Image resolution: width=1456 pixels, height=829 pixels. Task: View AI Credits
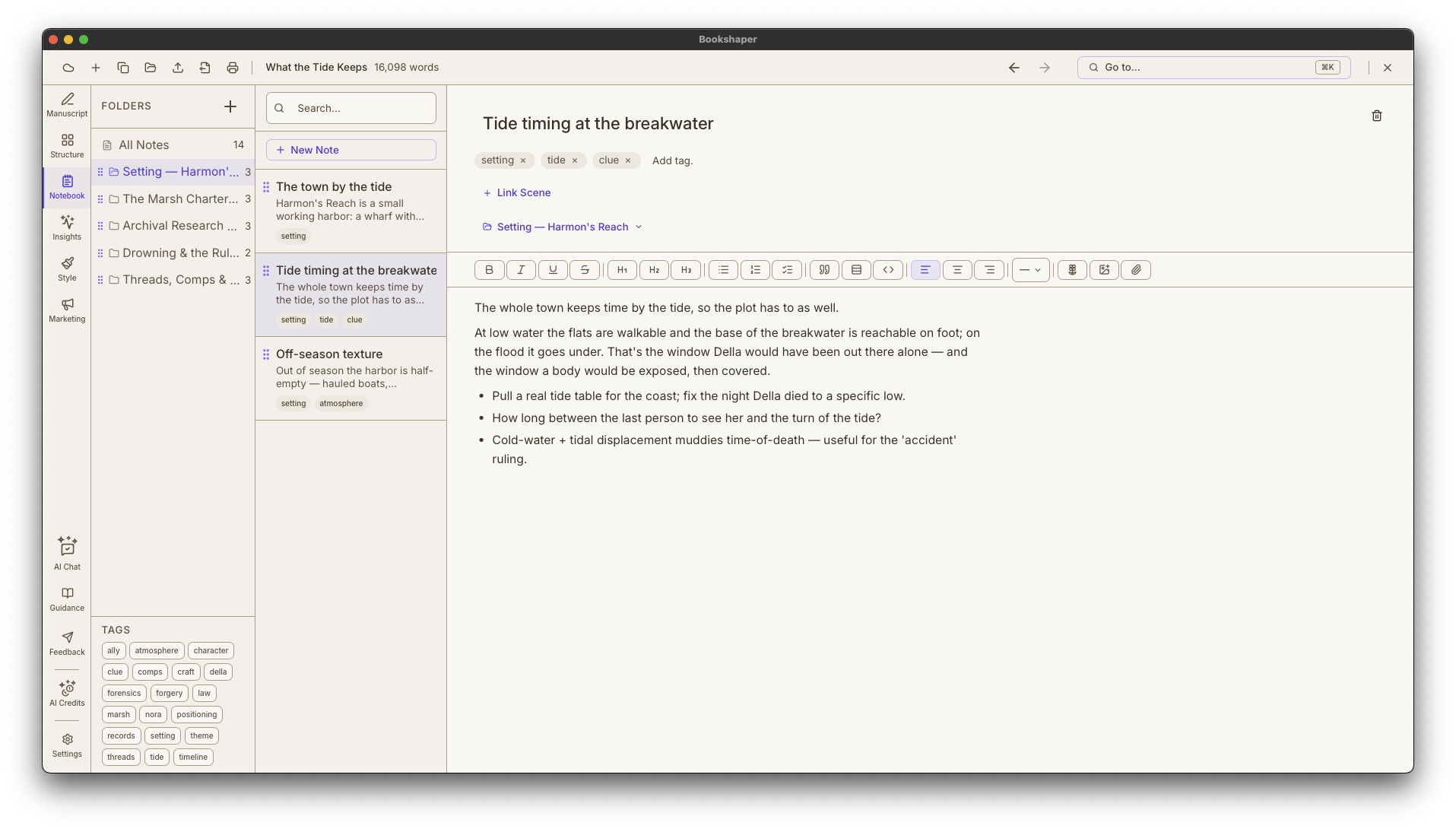[67, 694]
